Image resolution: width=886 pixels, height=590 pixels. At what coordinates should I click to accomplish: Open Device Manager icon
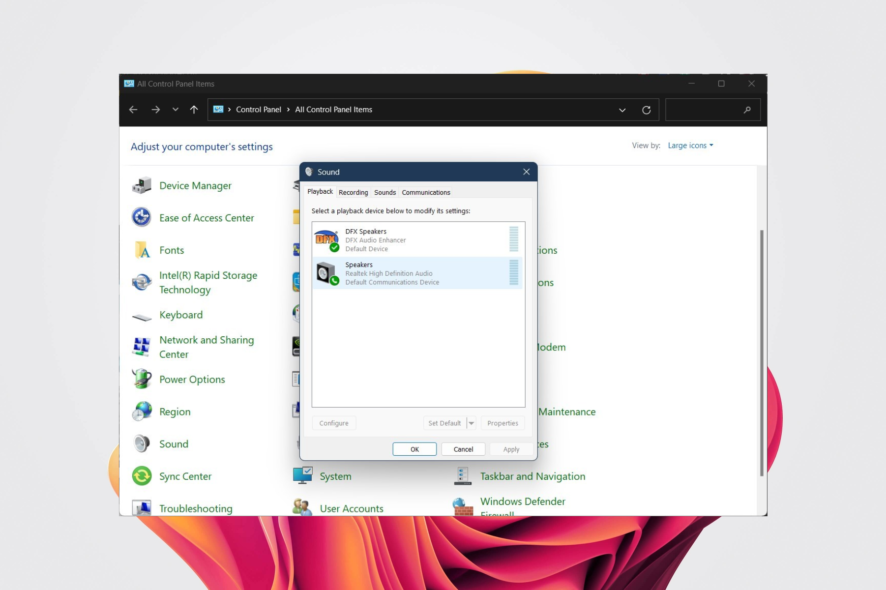tap(142, 185)
